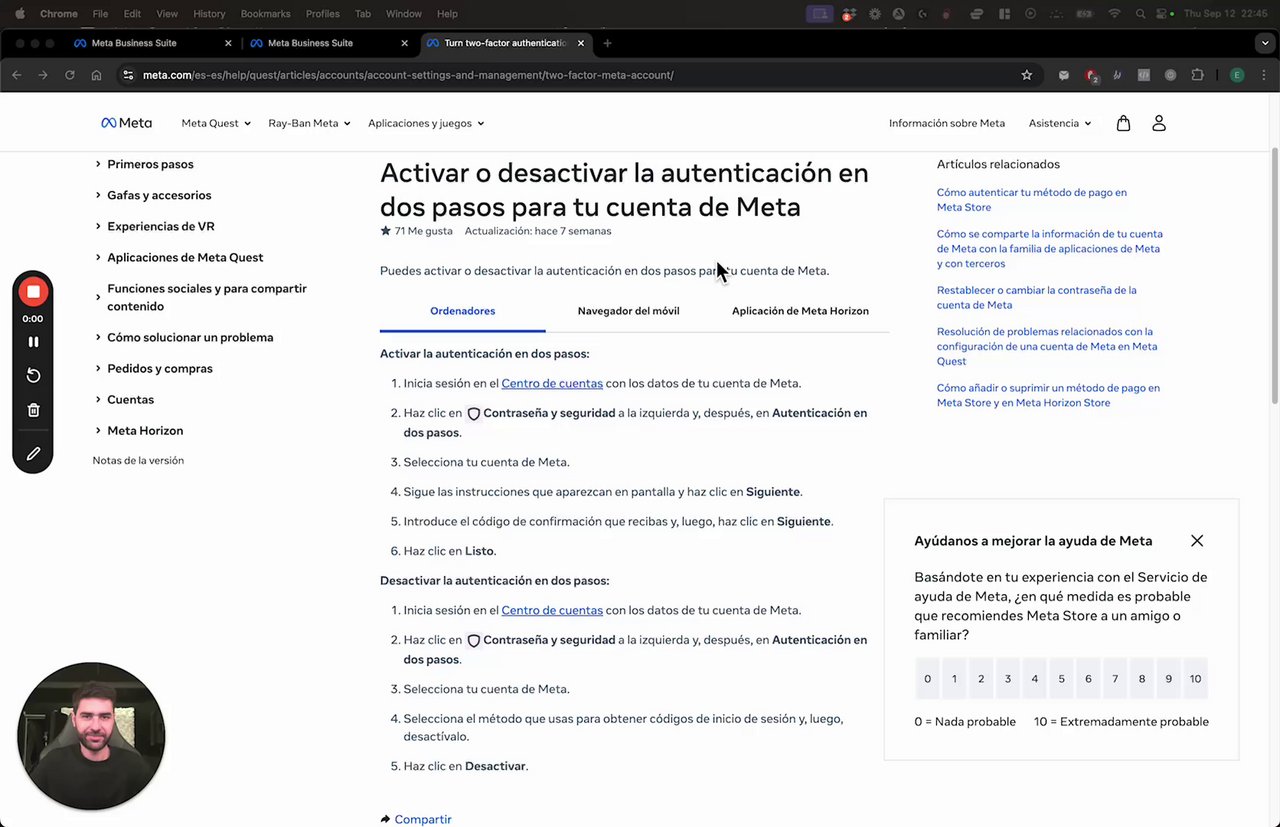Click the page vertical scrollbar
The width and height of the screenshot is (1280, 827).
[x=1274, y=275]
